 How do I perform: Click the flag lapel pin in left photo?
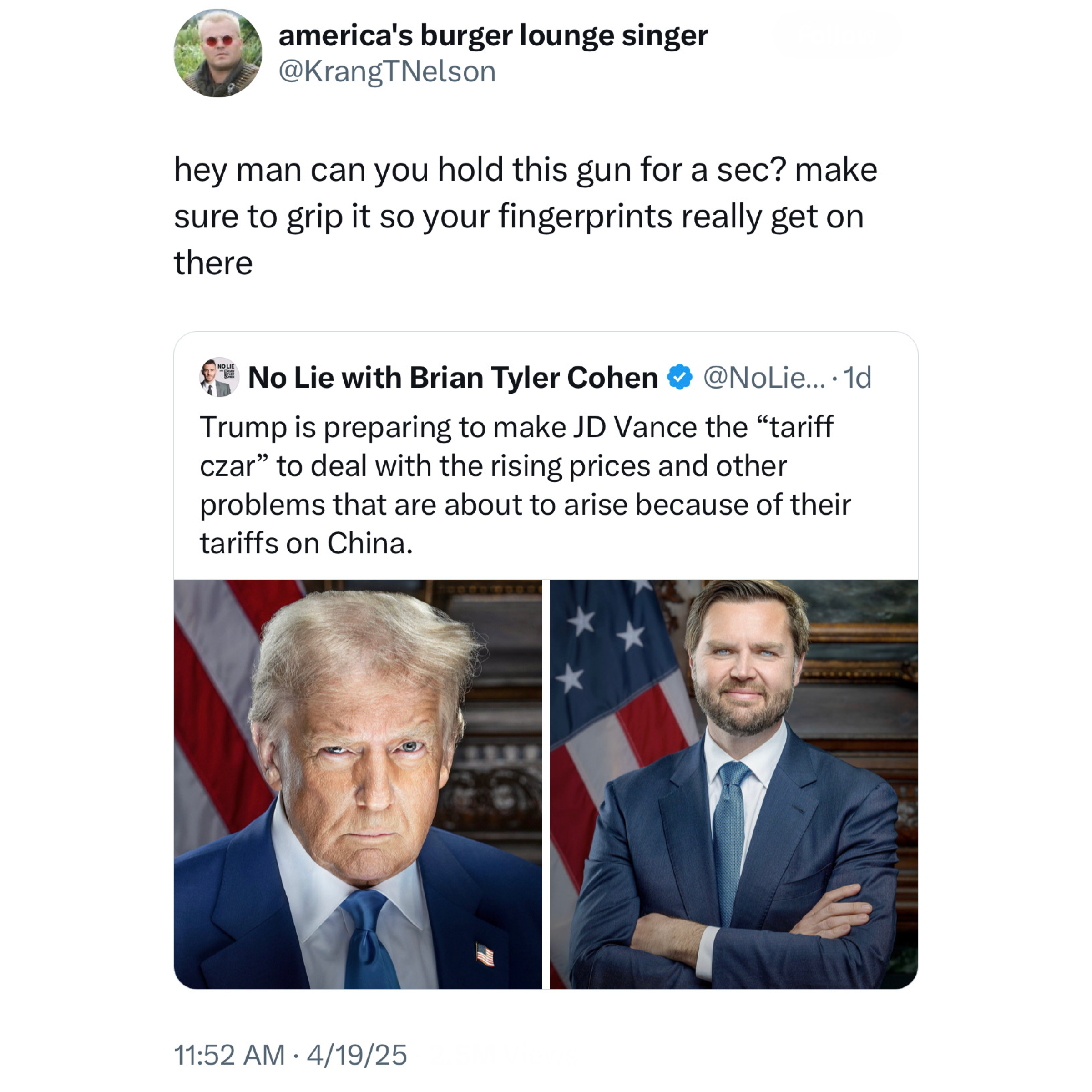[x=485, y=955]
